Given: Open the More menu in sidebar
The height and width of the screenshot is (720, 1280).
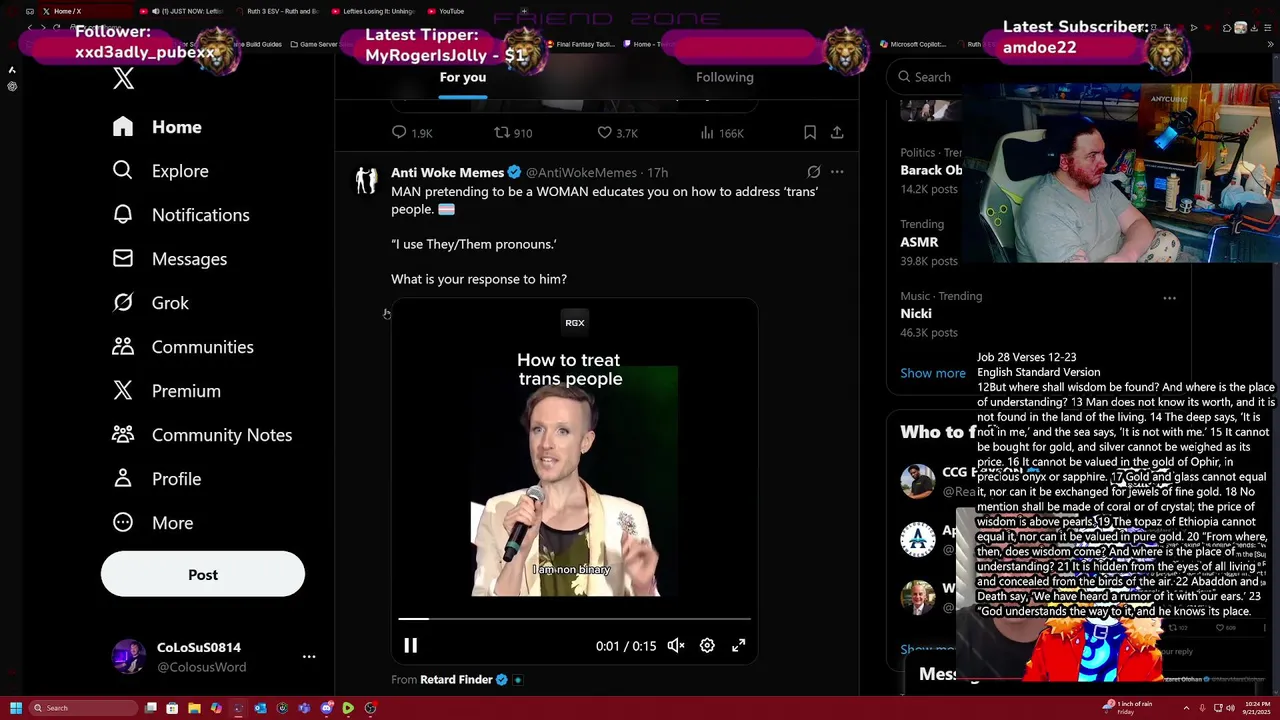Looking at the screenshot, I should [153, 523].
